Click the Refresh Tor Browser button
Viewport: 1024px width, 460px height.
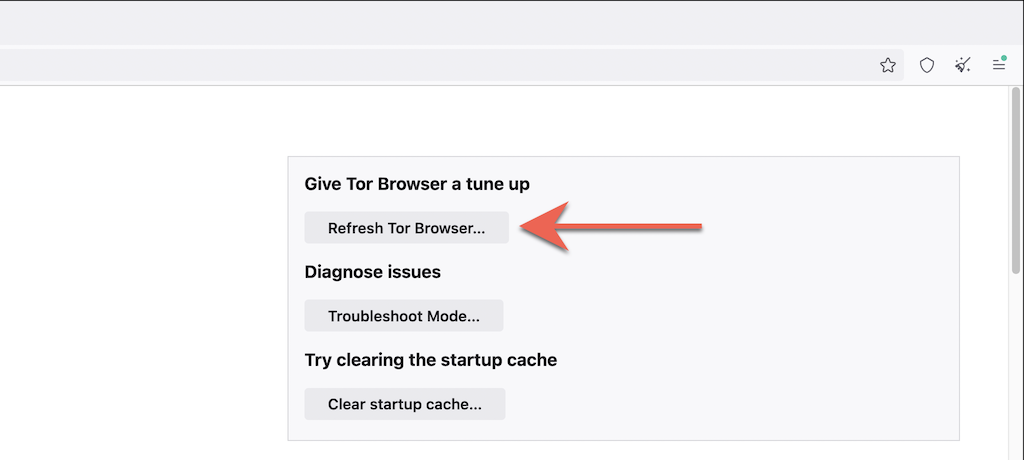click(406, 228)
